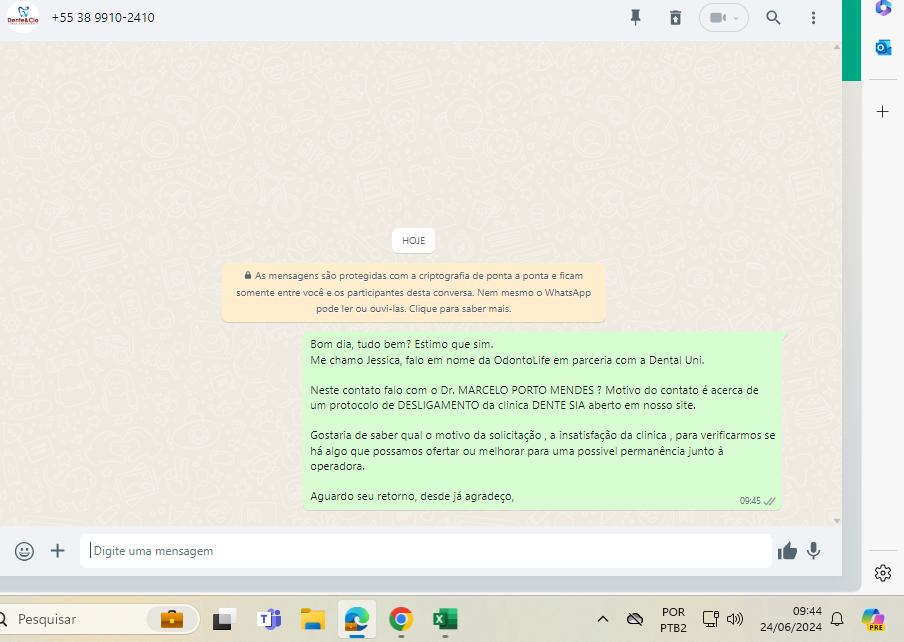The image size is (904, 642).
Task: Start recording a voice message
Action: click(x=813, y=551)
